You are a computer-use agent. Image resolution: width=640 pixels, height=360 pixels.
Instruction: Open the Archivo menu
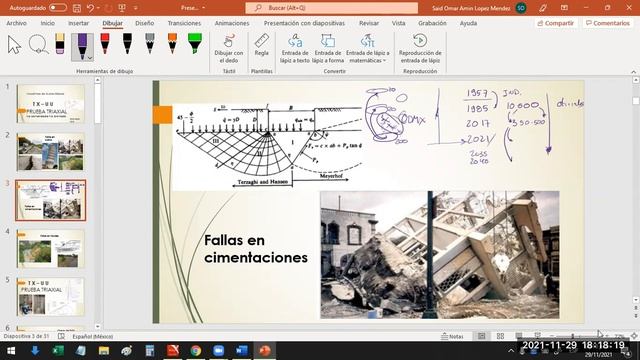16,23
